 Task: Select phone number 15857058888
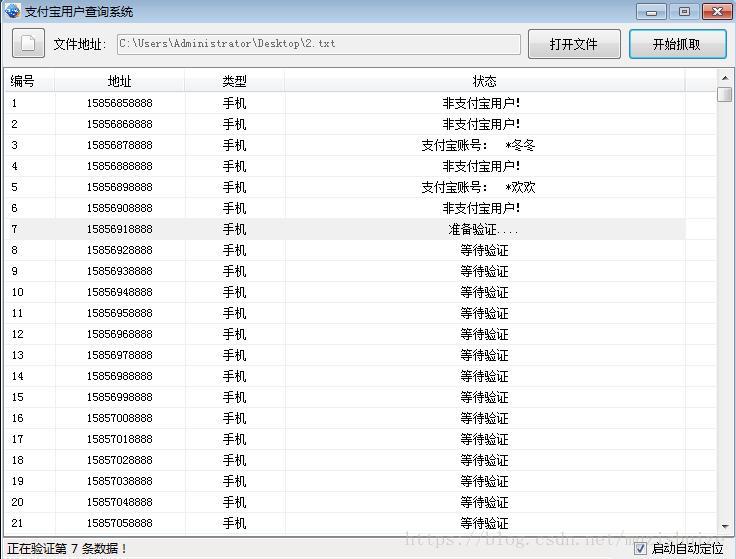(120, 523)
